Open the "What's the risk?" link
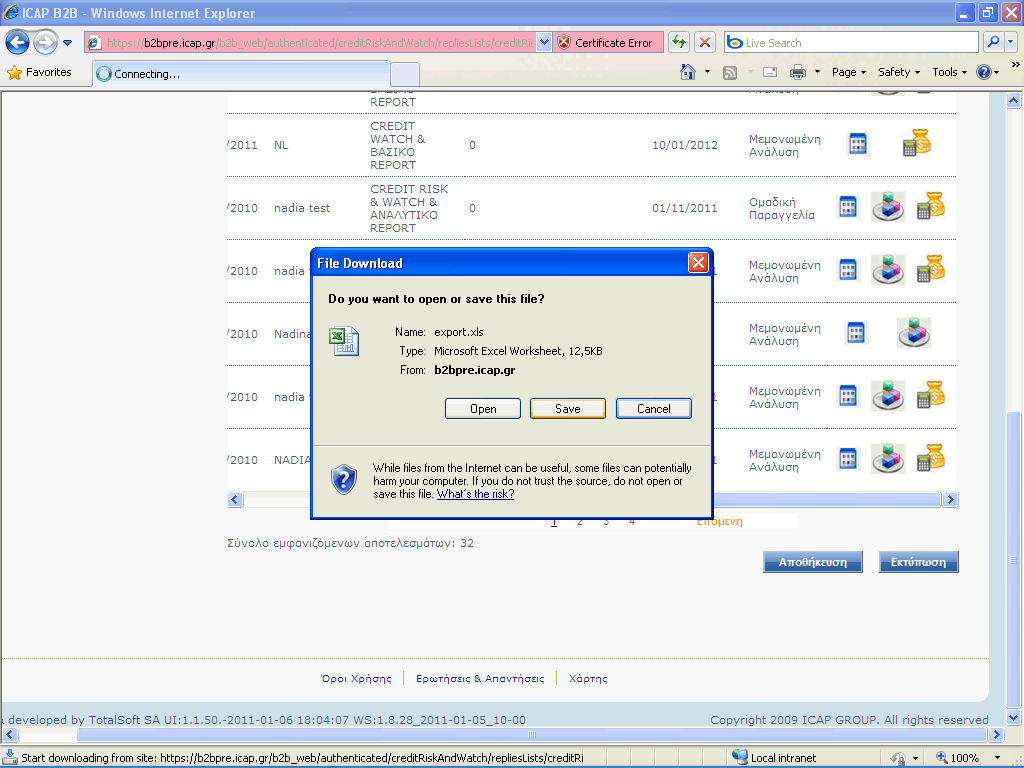This screenshot has height=768, width=1024. pyautogui.click(x=475, y=494)
